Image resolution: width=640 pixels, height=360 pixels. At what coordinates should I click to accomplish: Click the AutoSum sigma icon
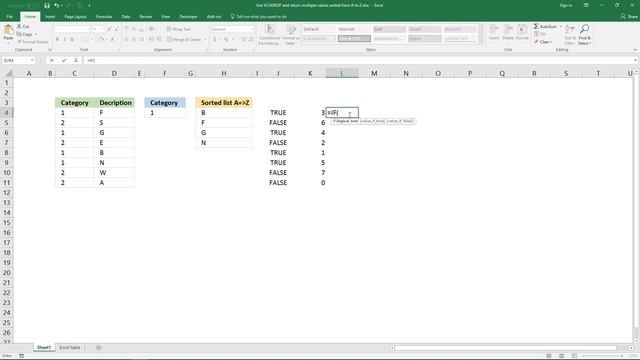pyautogui.click(x=536, y=27)
